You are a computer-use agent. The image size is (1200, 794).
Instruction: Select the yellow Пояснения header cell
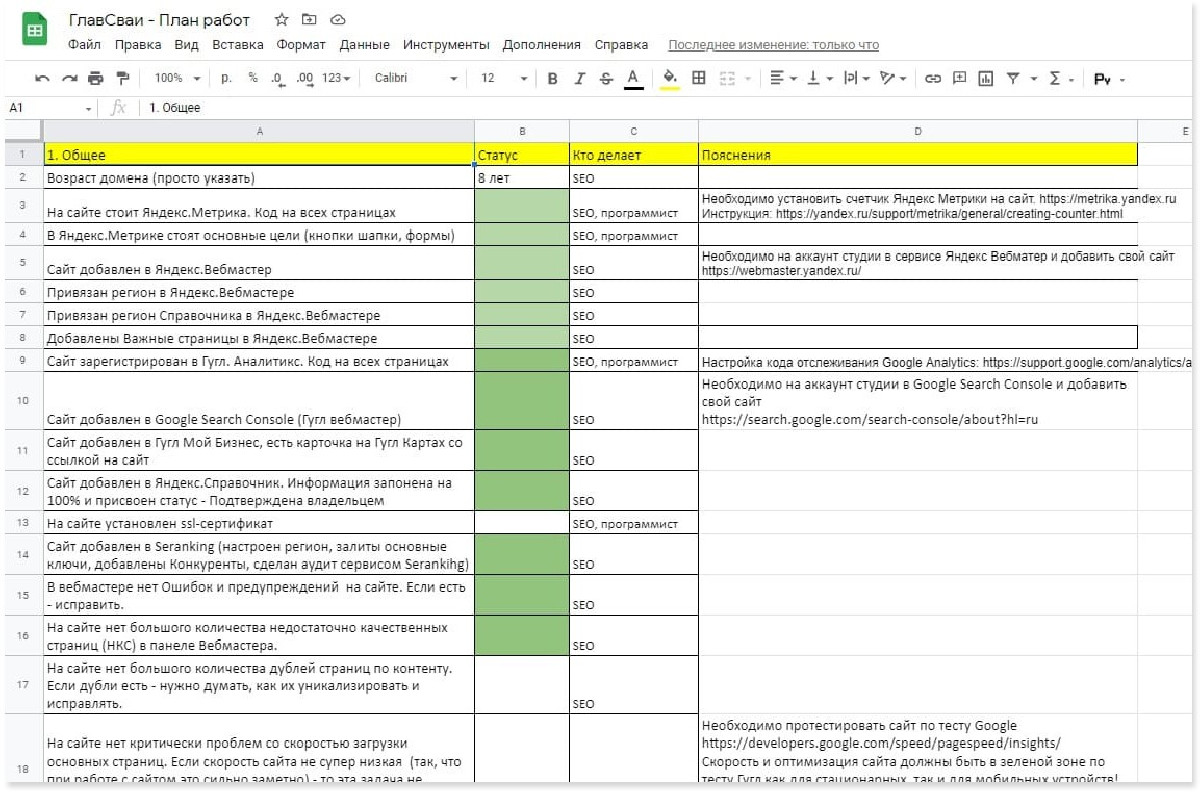click(x=918, y=155)
